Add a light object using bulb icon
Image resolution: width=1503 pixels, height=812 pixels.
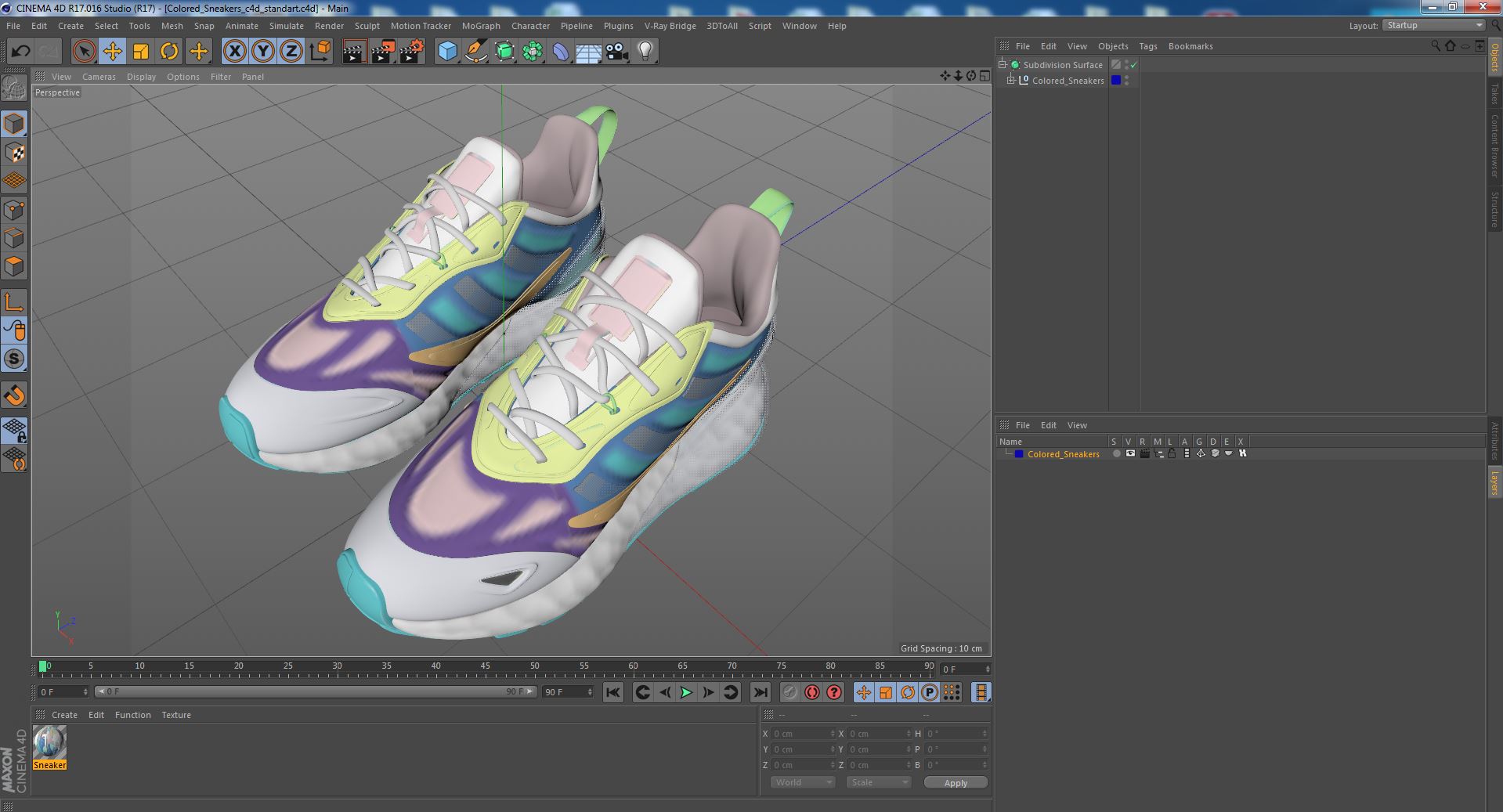[x=645, y=52]
